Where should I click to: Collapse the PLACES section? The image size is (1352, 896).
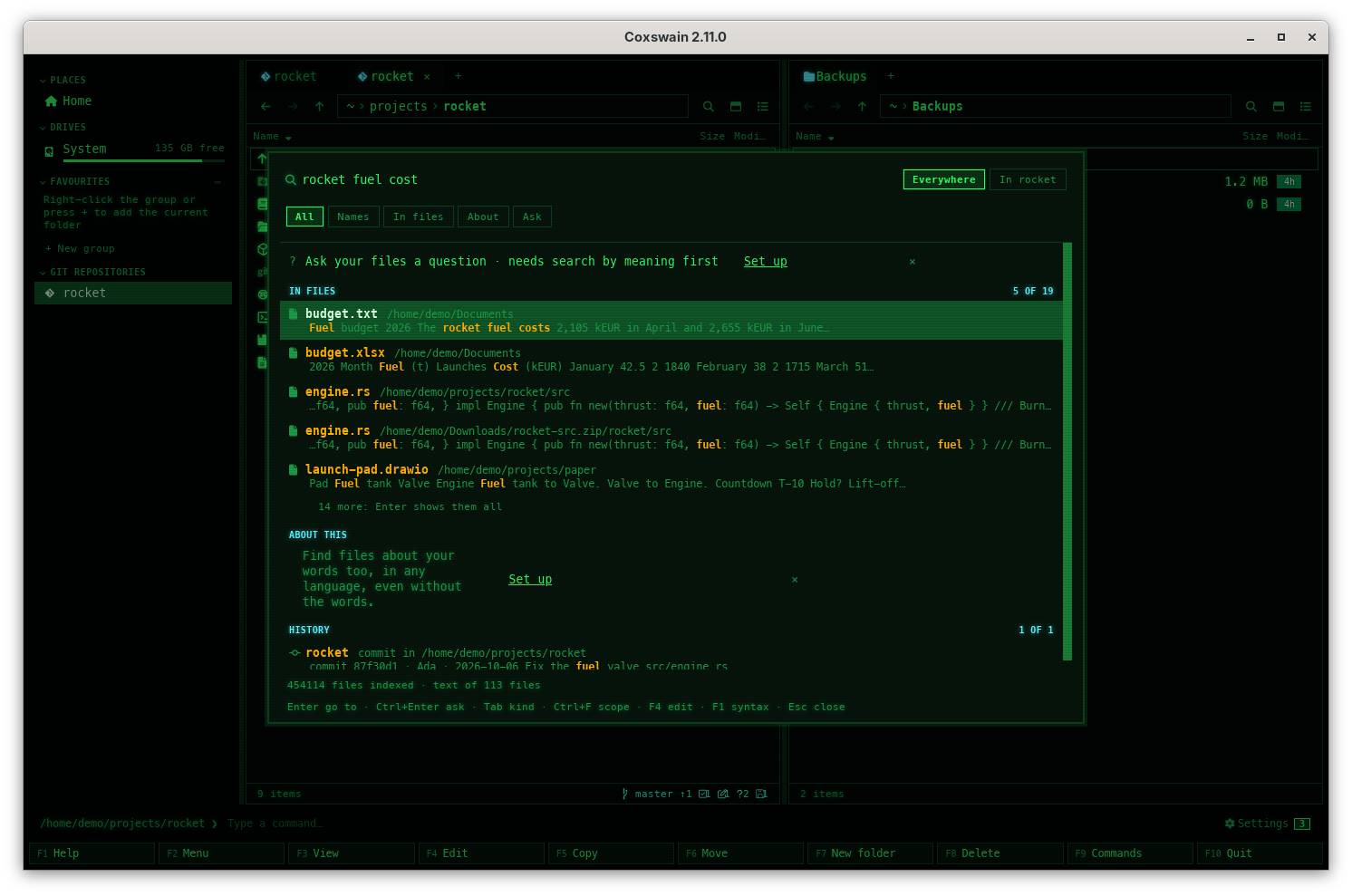(x=43, y=81)
